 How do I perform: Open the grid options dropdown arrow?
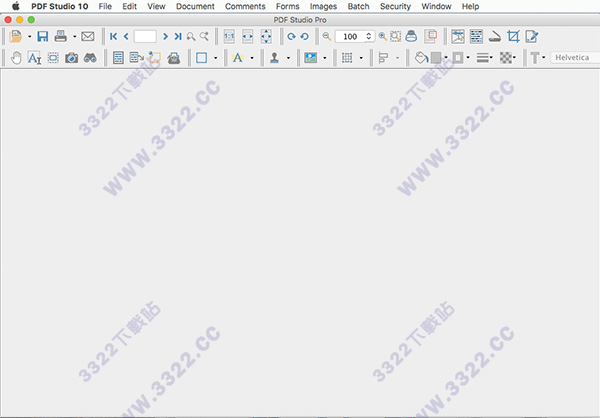tap(361, 58)
